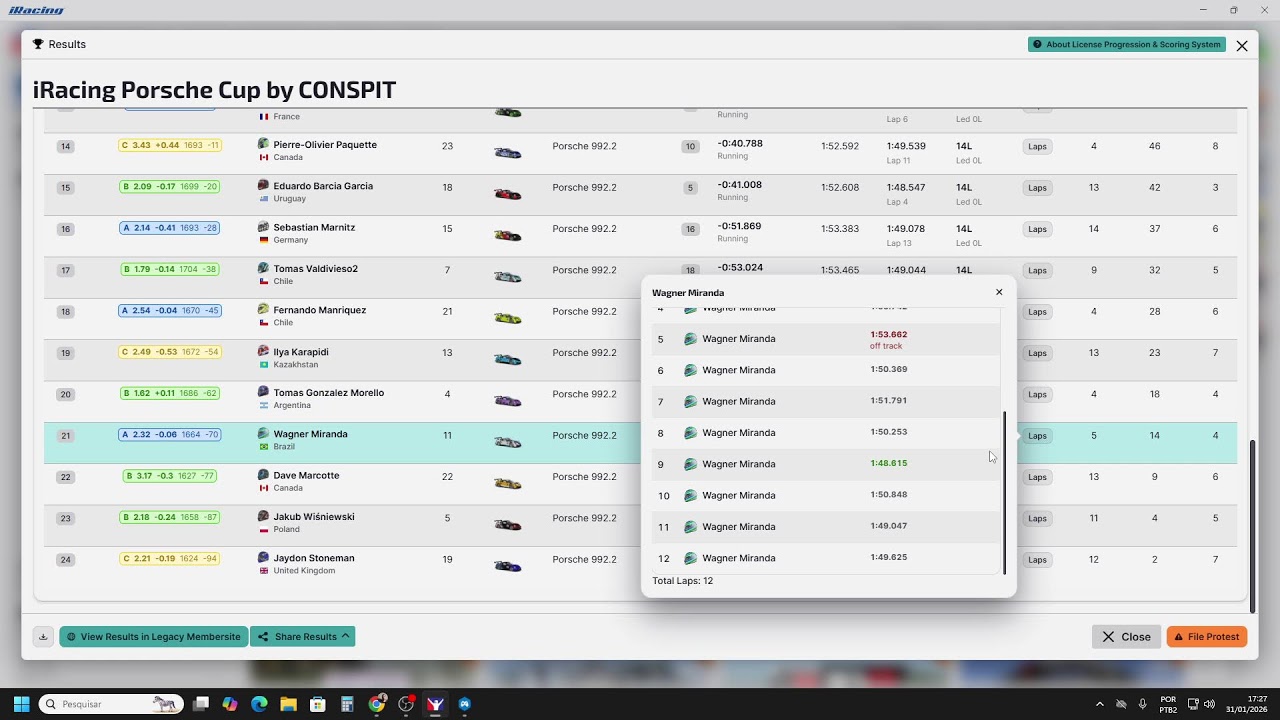Click Jakub Wiśniewski's helmet icon
Viewport: 1280px width, 720px height.
coord(264,516)
